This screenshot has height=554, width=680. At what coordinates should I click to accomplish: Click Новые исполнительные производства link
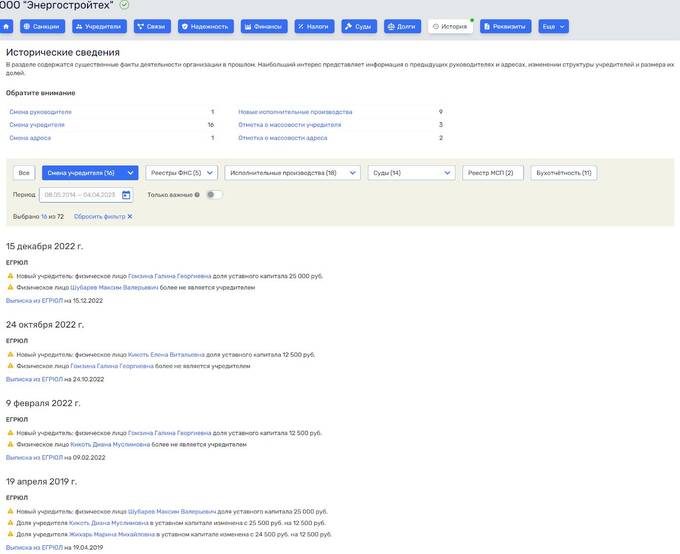pos(295,112)
